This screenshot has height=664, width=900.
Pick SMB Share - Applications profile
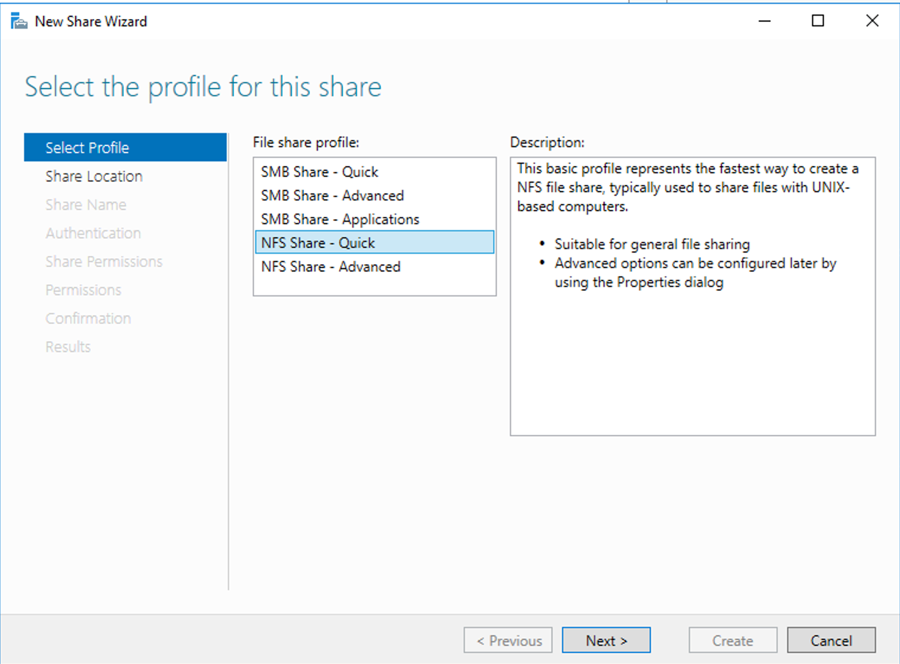click(x=374, y=219)
